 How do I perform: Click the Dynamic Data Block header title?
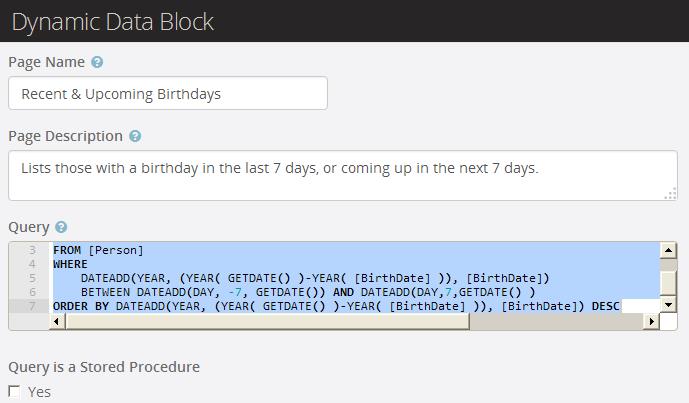click(x=112, y=21)
